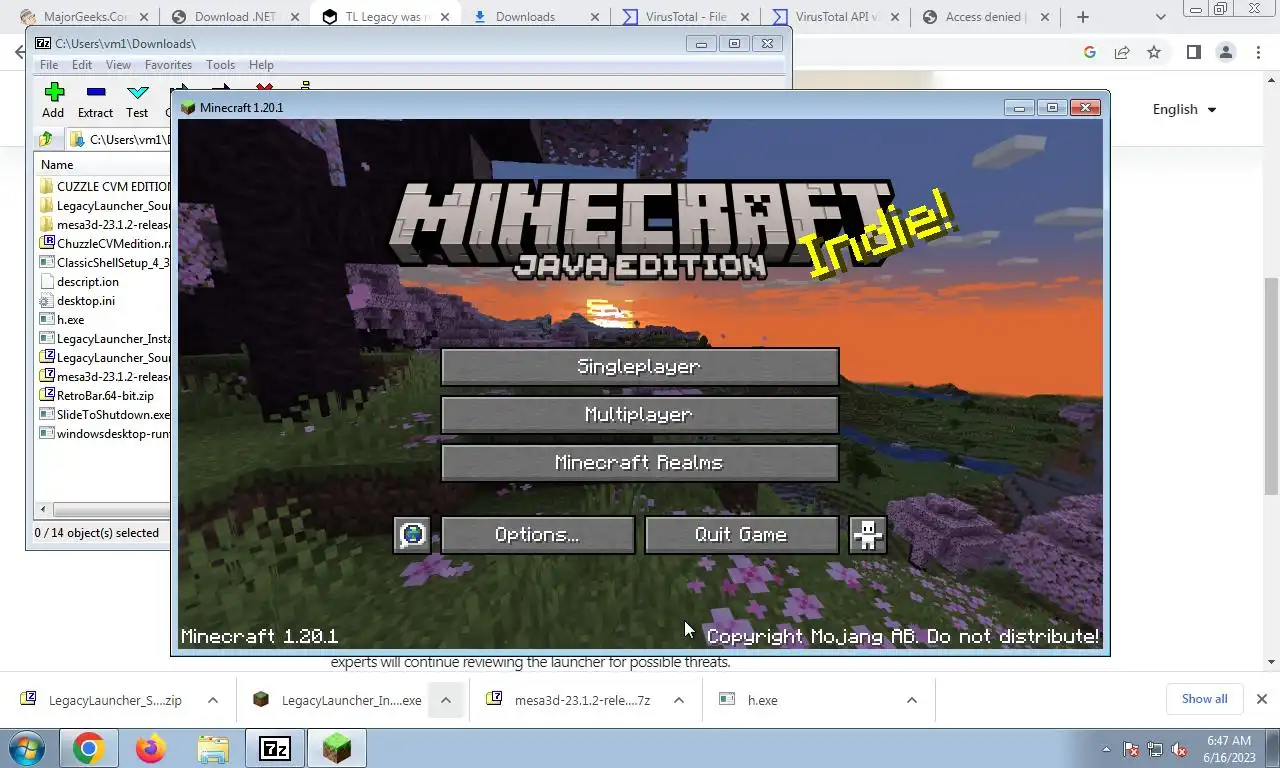Toggle Chrome side panel icon
The height and width of the screenshot is (768, 1280).
1193,52
